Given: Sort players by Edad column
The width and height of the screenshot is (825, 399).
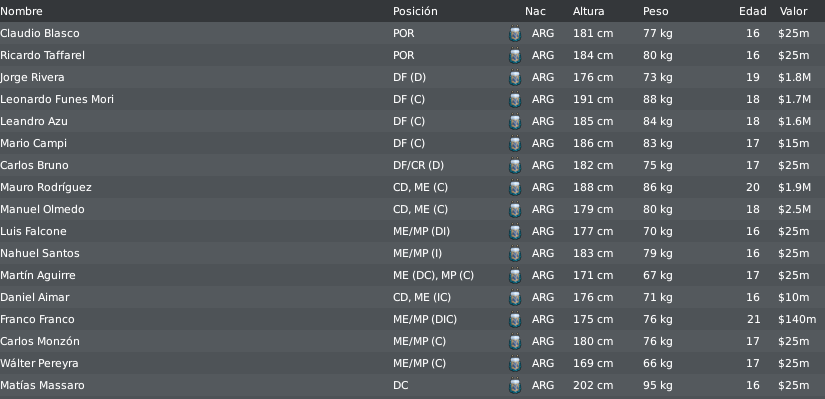Looking at the screenshot, I should point(752,11).
